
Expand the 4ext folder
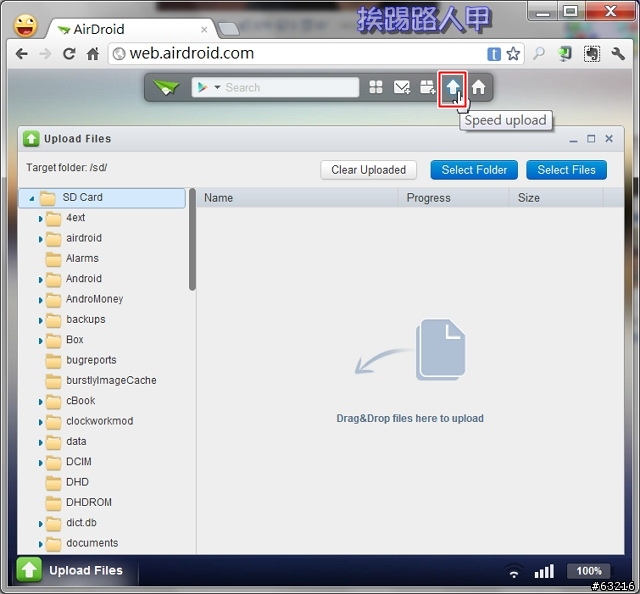point(40,219)
